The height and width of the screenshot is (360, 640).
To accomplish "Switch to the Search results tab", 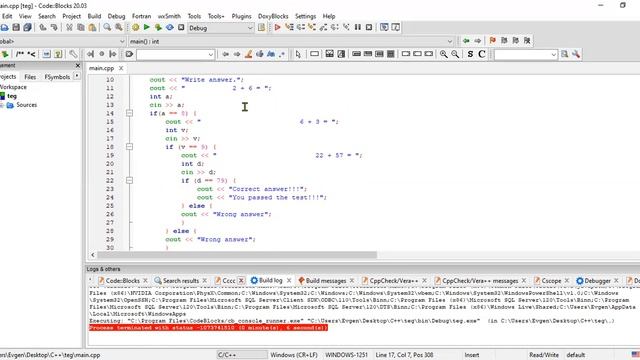I will coord(180,280).
